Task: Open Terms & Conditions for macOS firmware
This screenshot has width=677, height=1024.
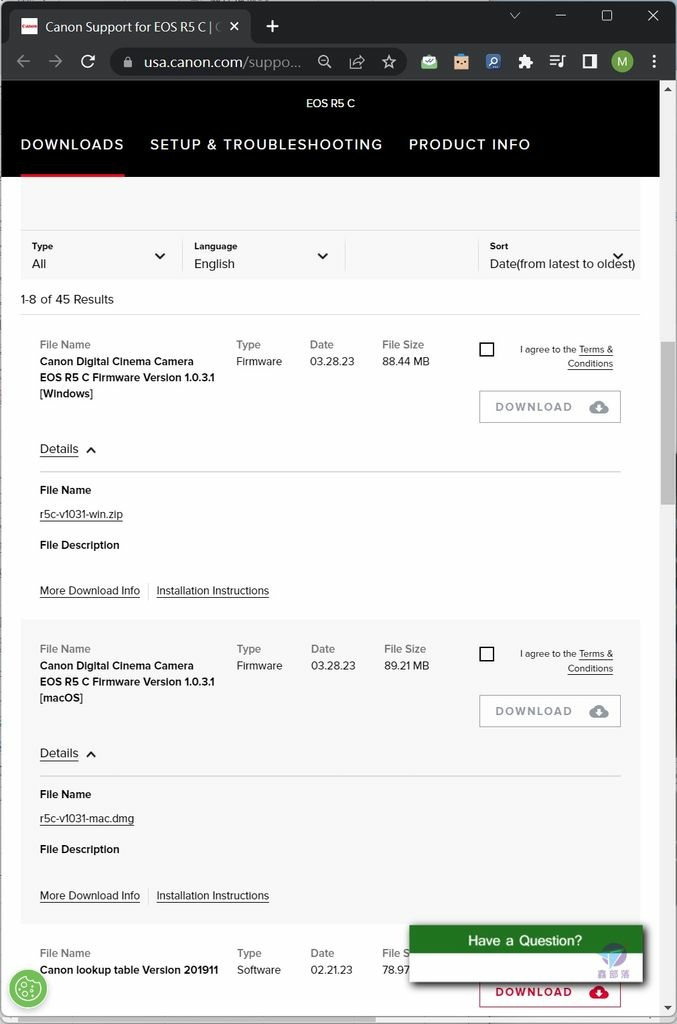Action: click(x=591, y=661)
